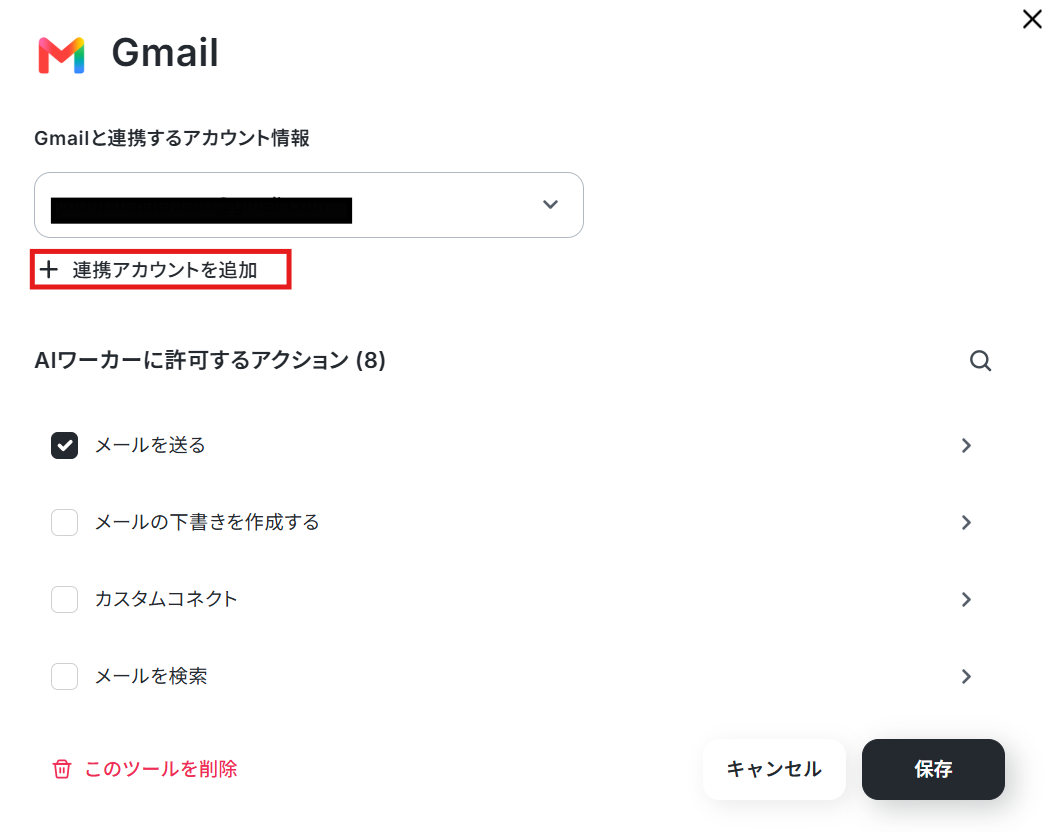Enable the メールの下書きを作成する checkbox
Viewport: 1052px width, 832px height.
pos(64,522)
